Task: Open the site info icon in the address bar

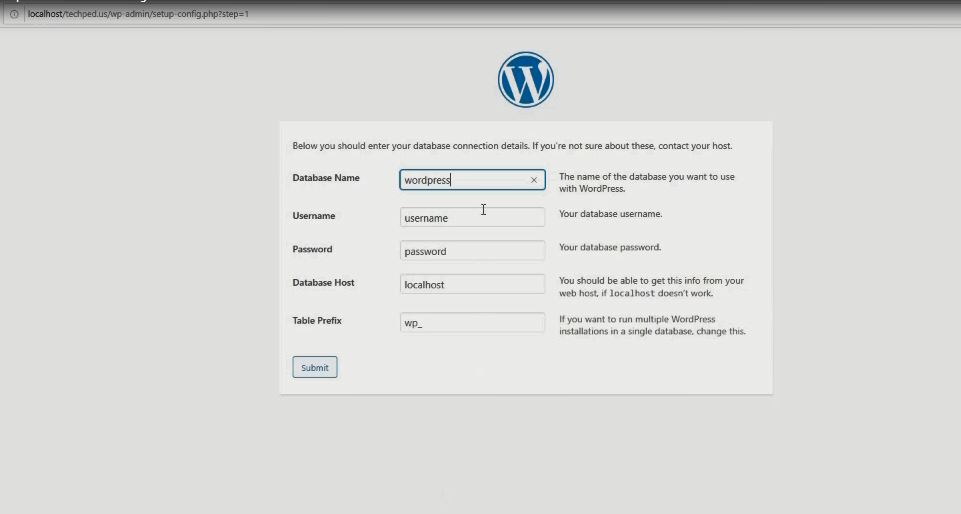Action: [14, 15]
